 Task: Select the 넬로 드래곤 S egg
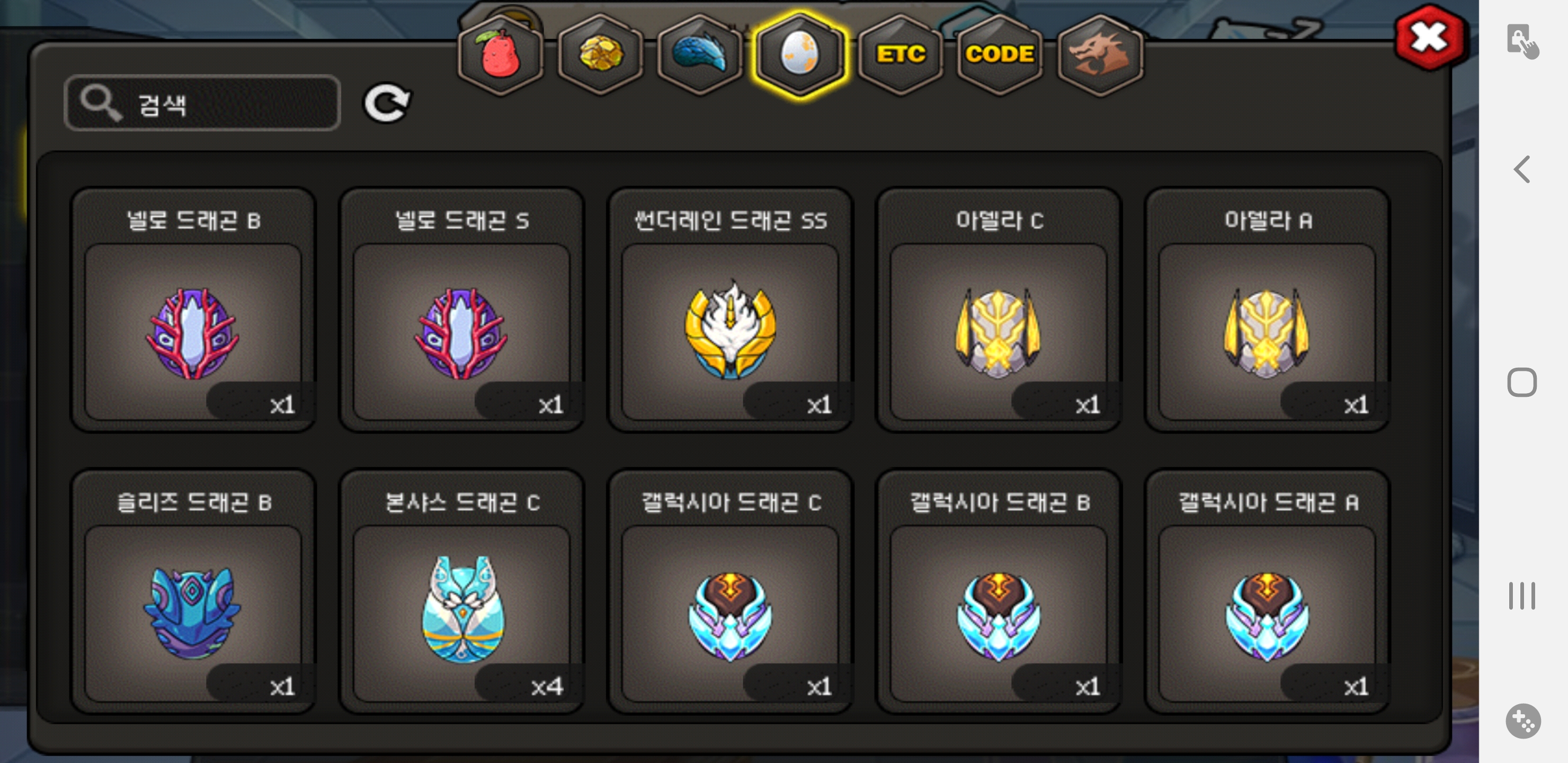point(461,310)
